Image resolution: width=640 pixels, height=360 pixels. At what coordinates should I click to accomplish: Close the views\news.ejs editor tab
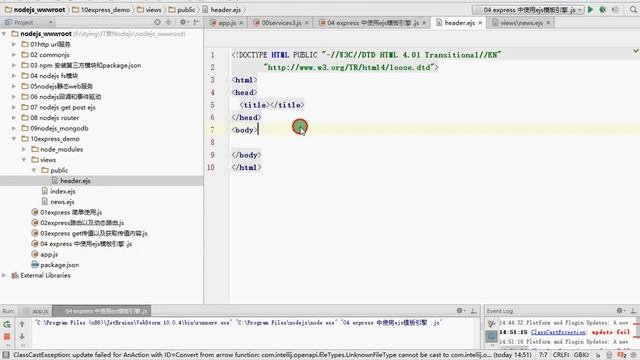[548, 23]
